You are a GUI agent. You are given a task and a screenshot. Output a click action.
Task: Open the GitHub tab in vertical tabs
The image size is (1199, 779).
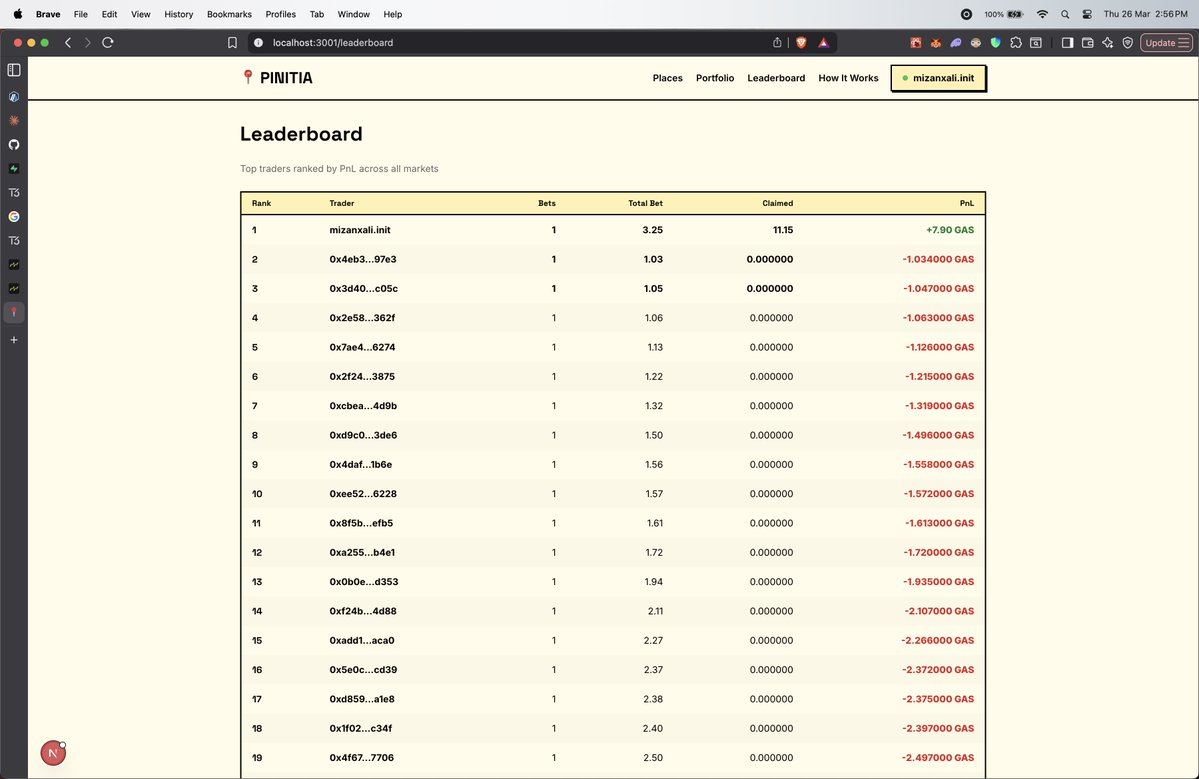point(14,144)
